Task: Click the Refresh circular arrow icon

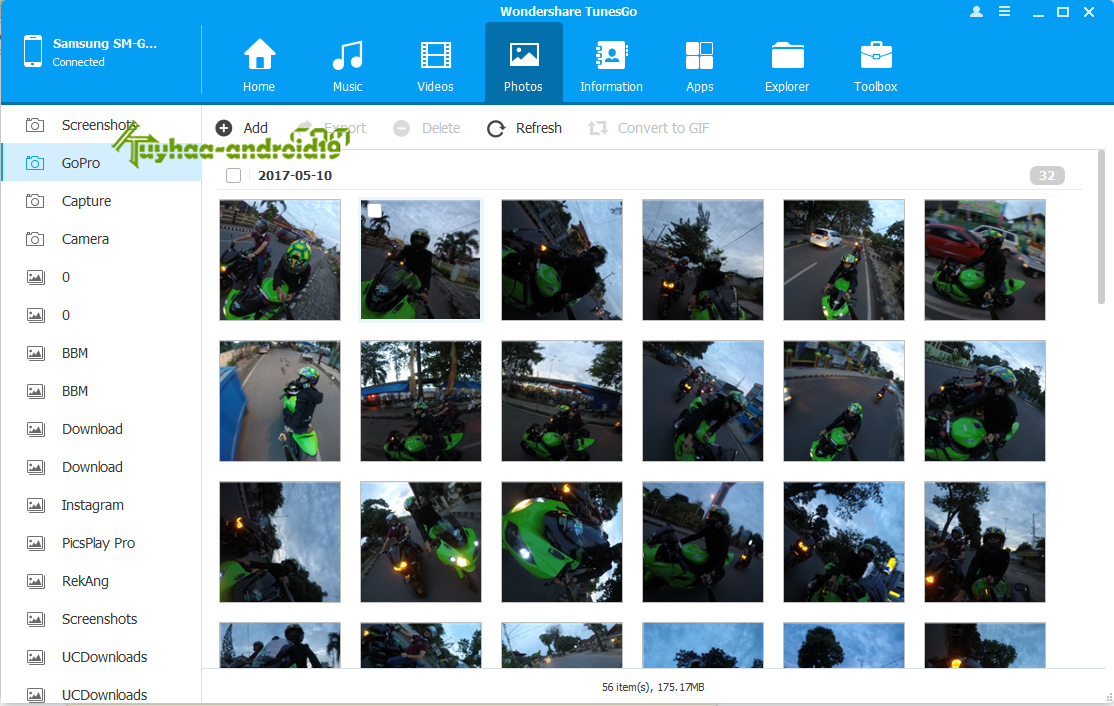Action: tap(496, 129)
